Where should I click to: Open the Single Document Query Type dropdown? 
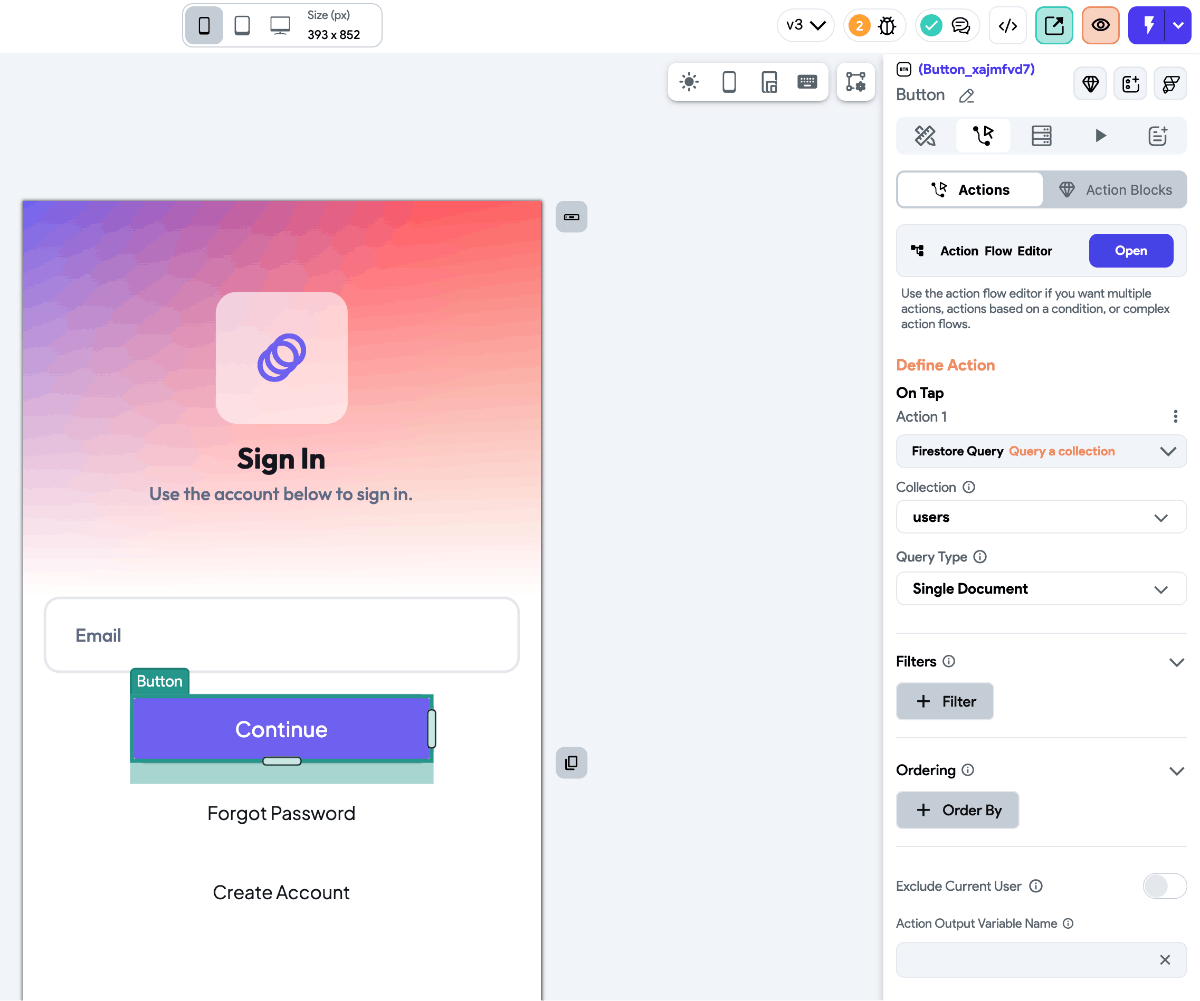click(x=1041, y=588)
